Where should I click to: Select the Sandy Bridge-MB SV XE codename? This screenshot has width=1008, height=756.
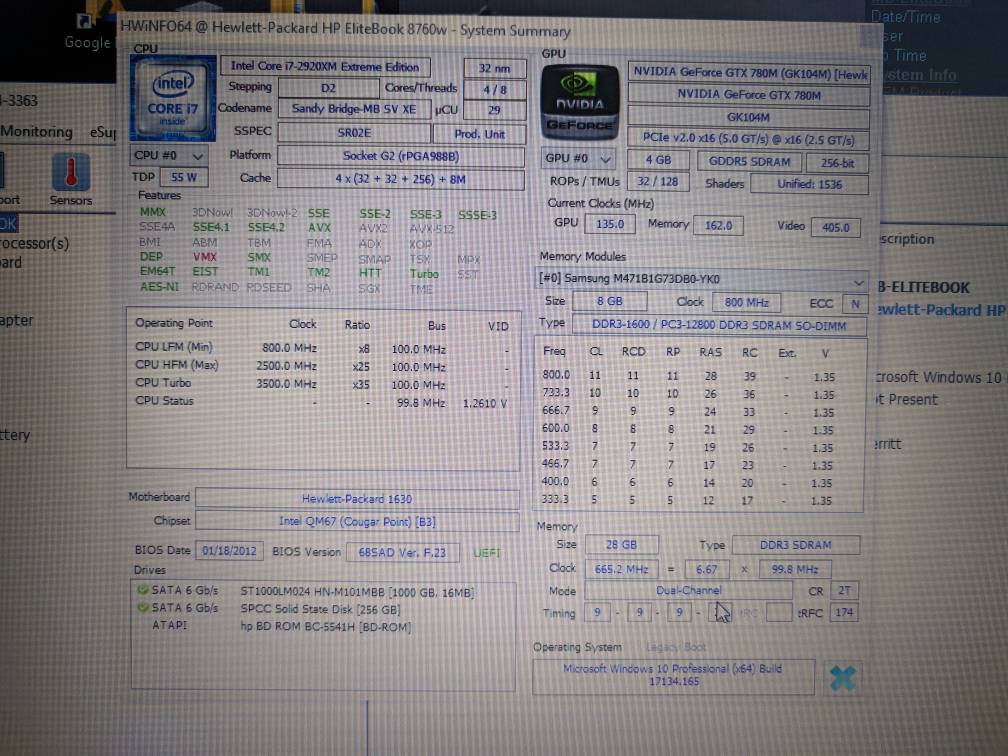(354, 109)
